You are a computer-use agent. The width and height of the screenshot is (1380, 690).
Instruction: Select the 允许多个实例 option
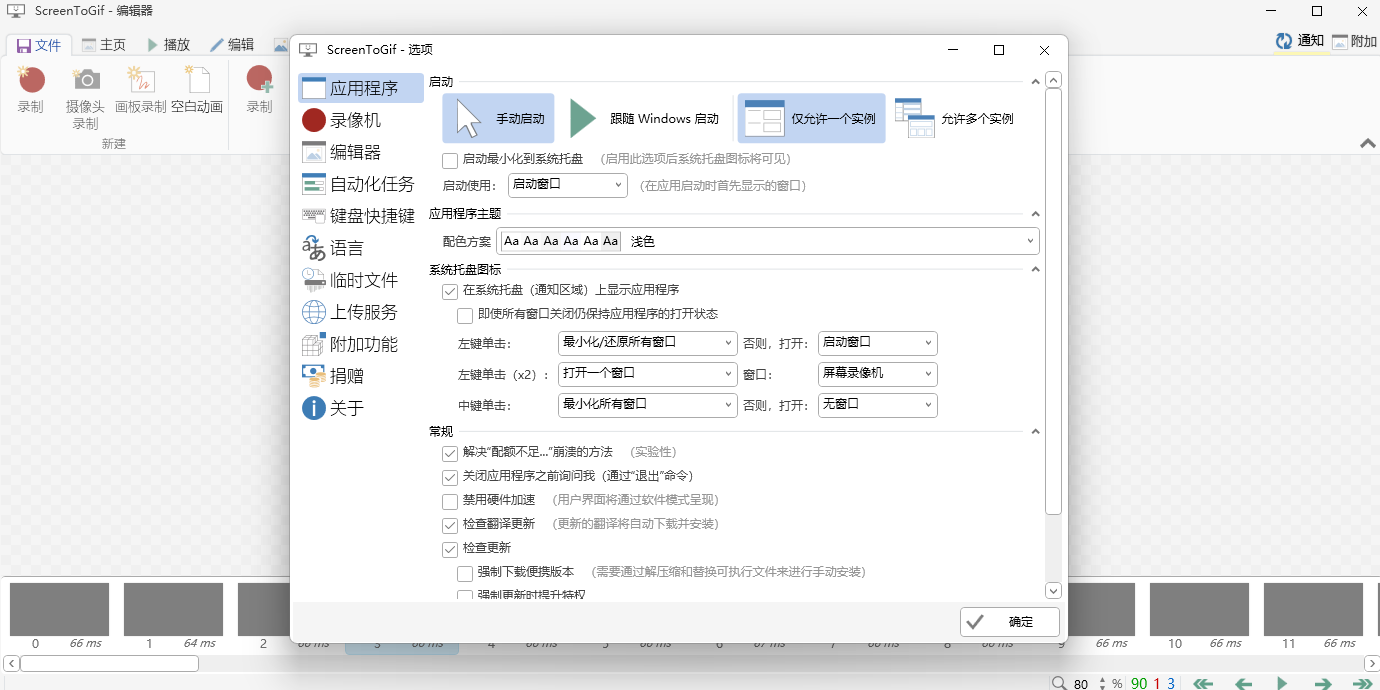[x=956, y=118]
